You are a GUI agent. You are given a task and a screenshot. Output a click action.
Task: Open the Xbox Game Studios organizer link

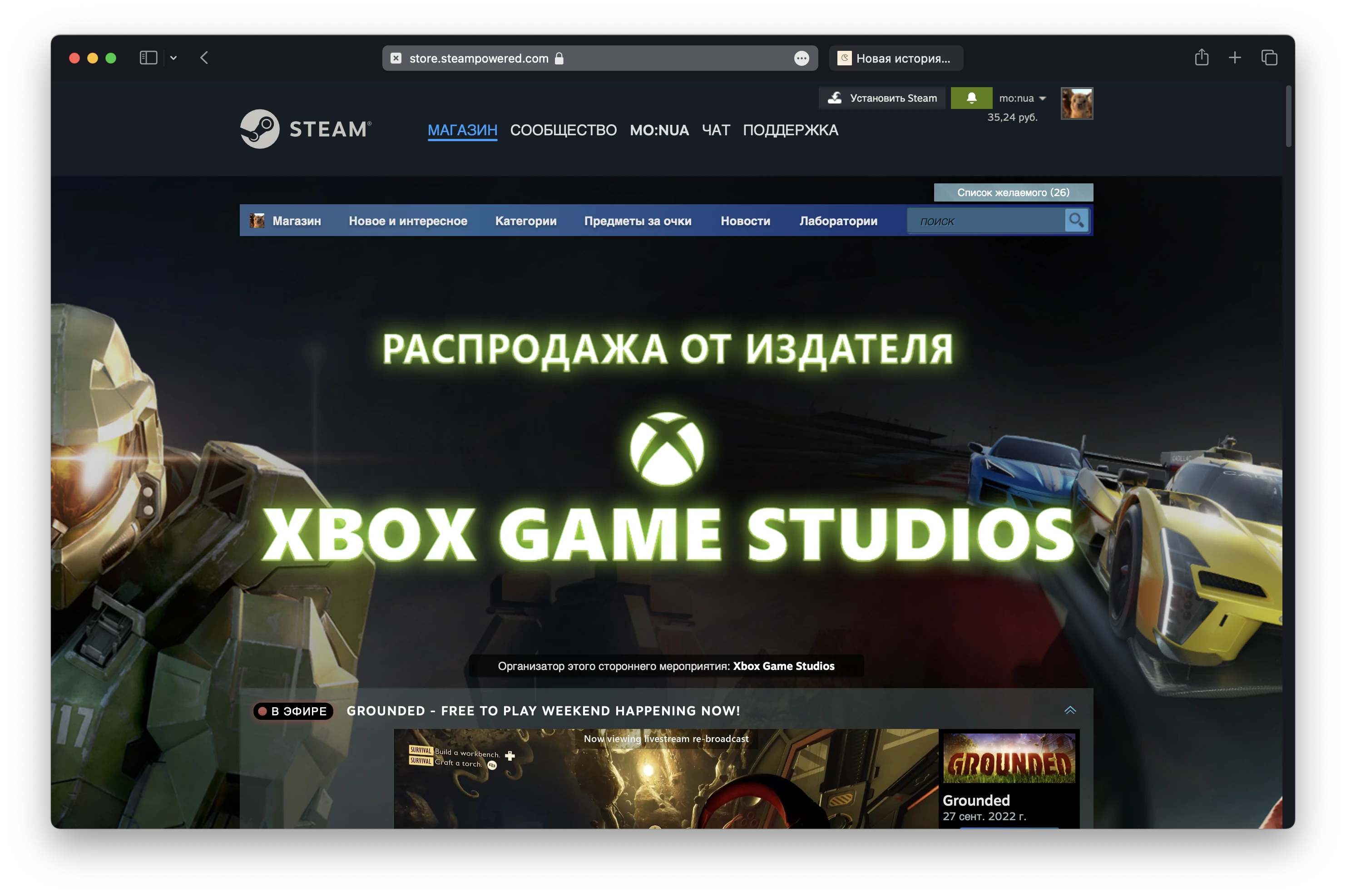point(783,666)
